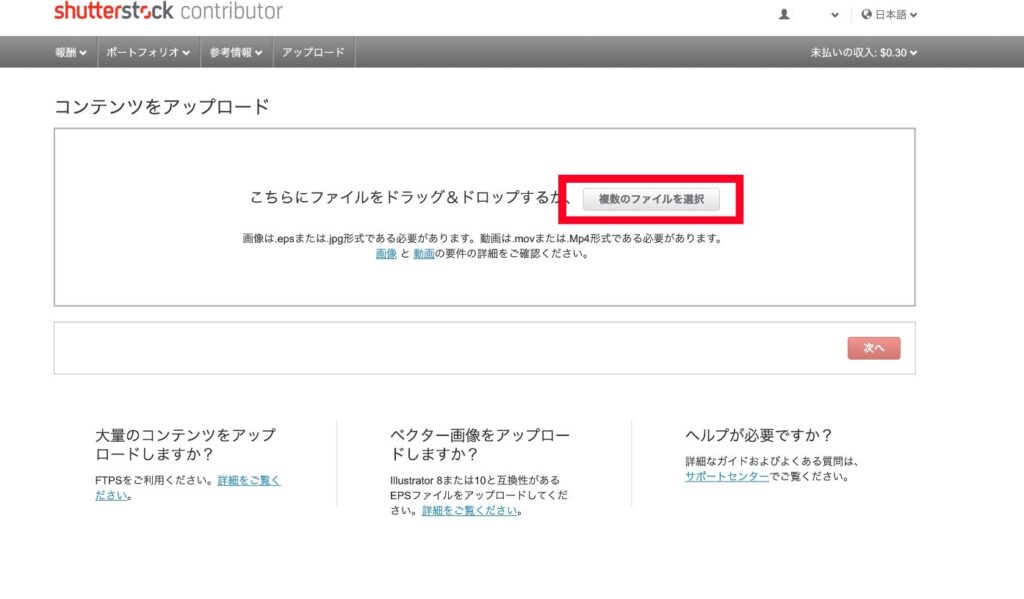The image size is (1024, 599).
Task: Click the file format requirement text (.eps/.jpg)
Action: pos(483,238)
